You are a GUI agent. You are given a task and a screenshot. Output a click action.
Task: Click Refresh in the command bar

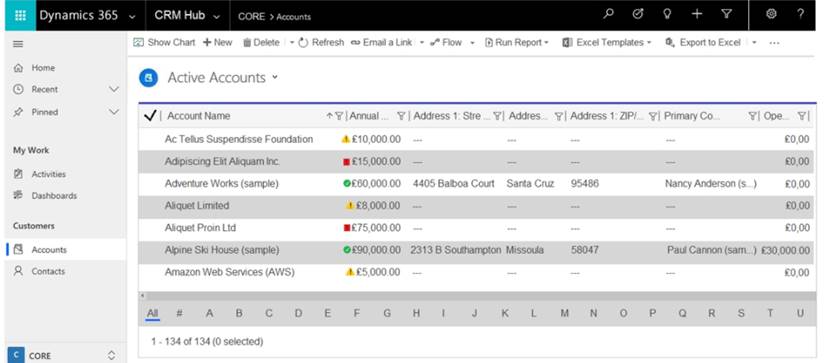[321, 43]
